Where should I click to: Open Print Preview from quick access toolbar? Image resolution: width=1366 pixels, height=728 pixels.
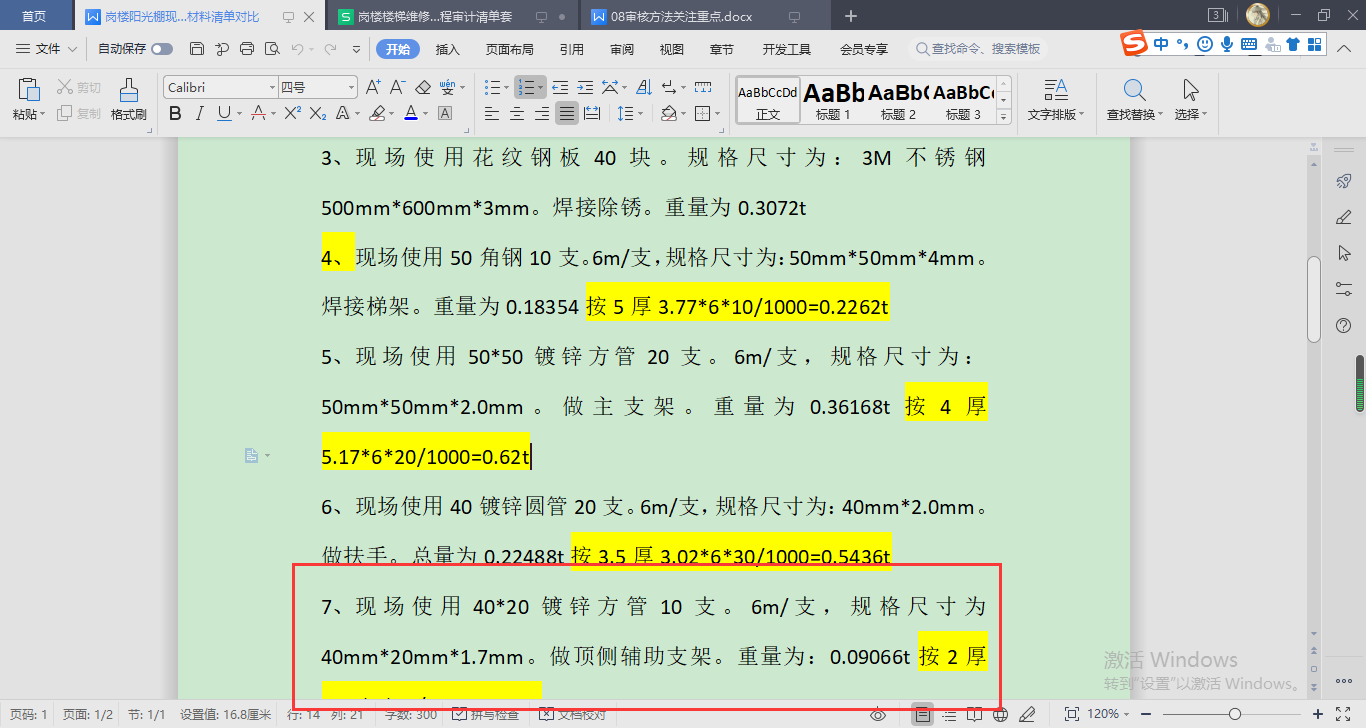tap(272, 49)
